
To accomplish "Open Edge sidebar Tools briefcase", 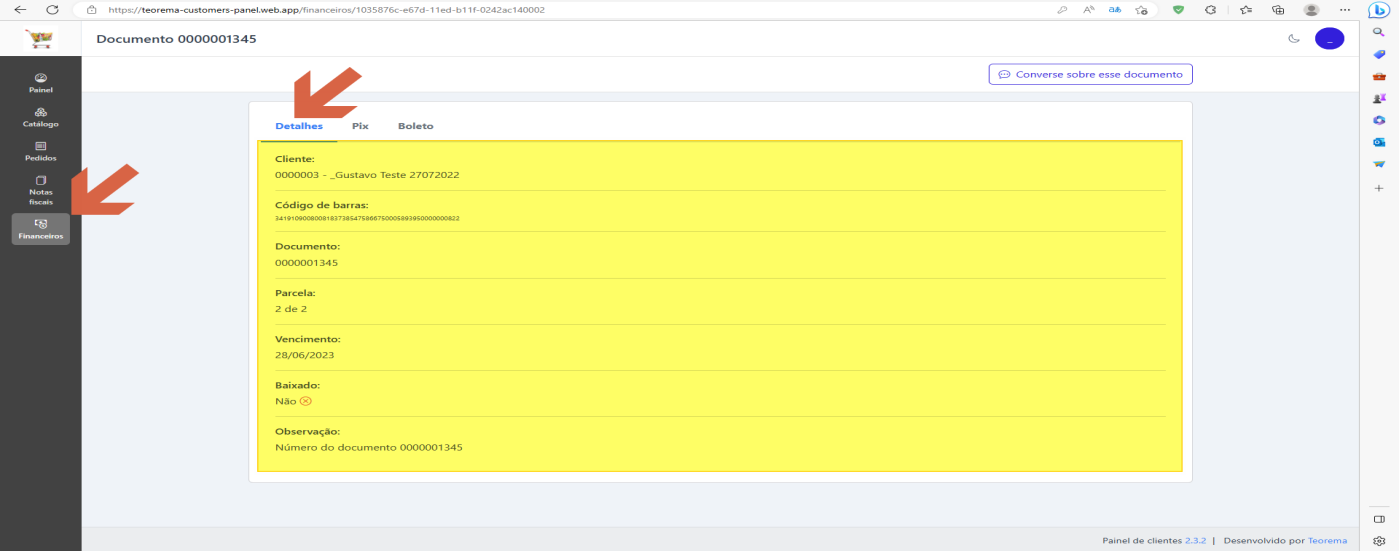I will pos(1379,76).
